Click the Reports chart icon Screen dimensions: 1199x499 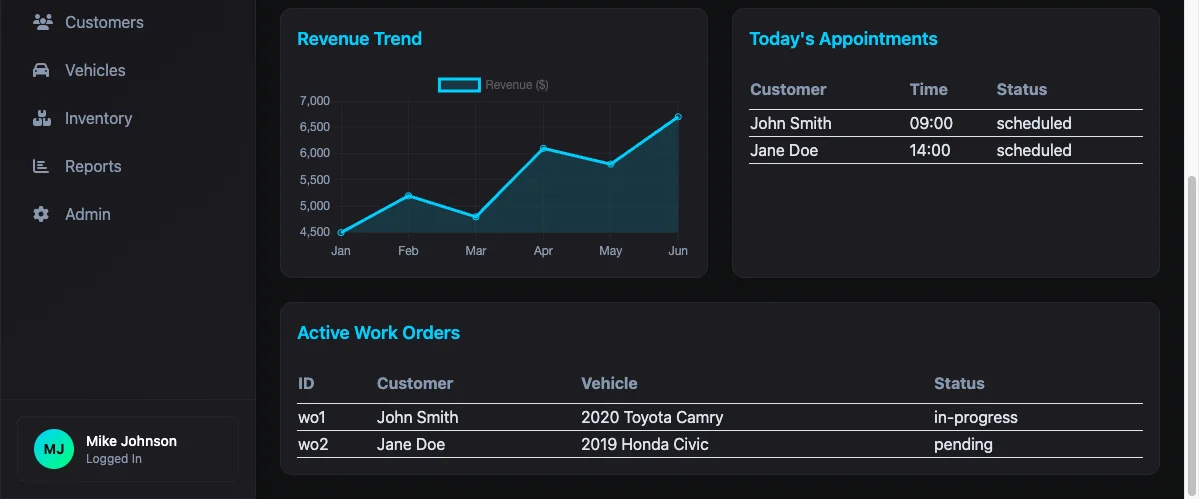click(41, 166)
